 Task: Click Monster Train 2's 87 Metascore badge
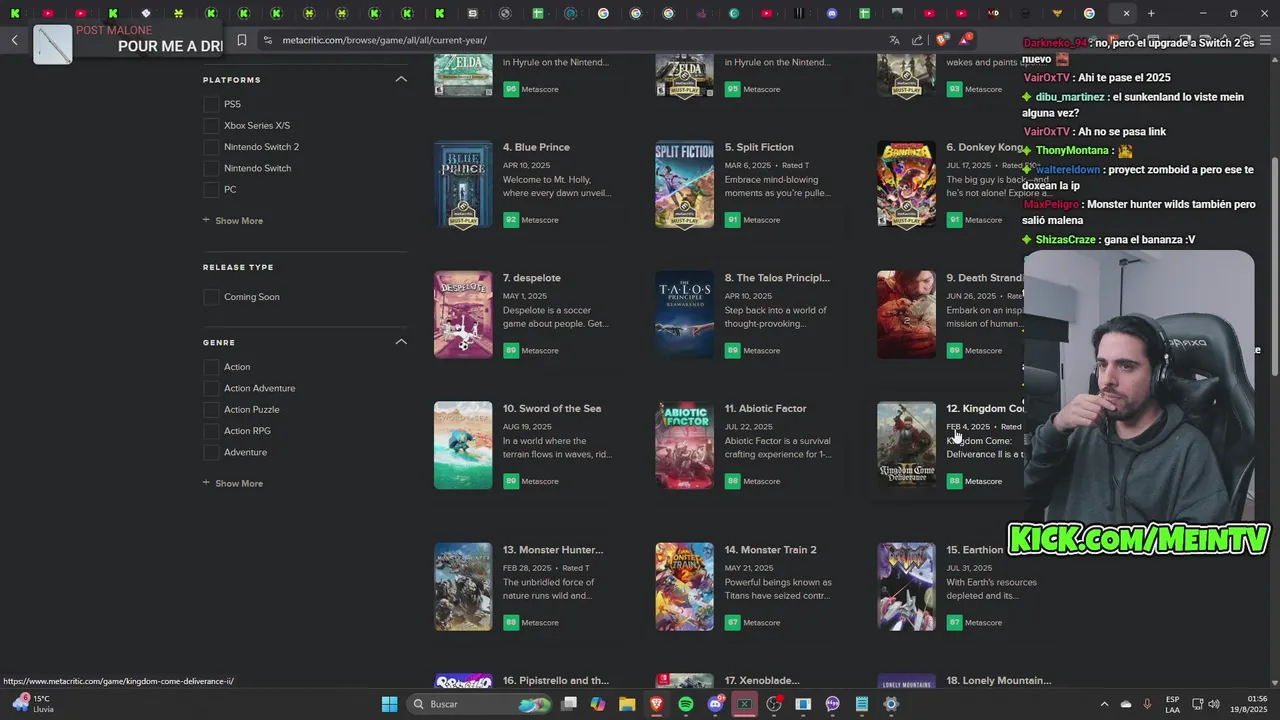pyautogui.click(x=732, y=622)
